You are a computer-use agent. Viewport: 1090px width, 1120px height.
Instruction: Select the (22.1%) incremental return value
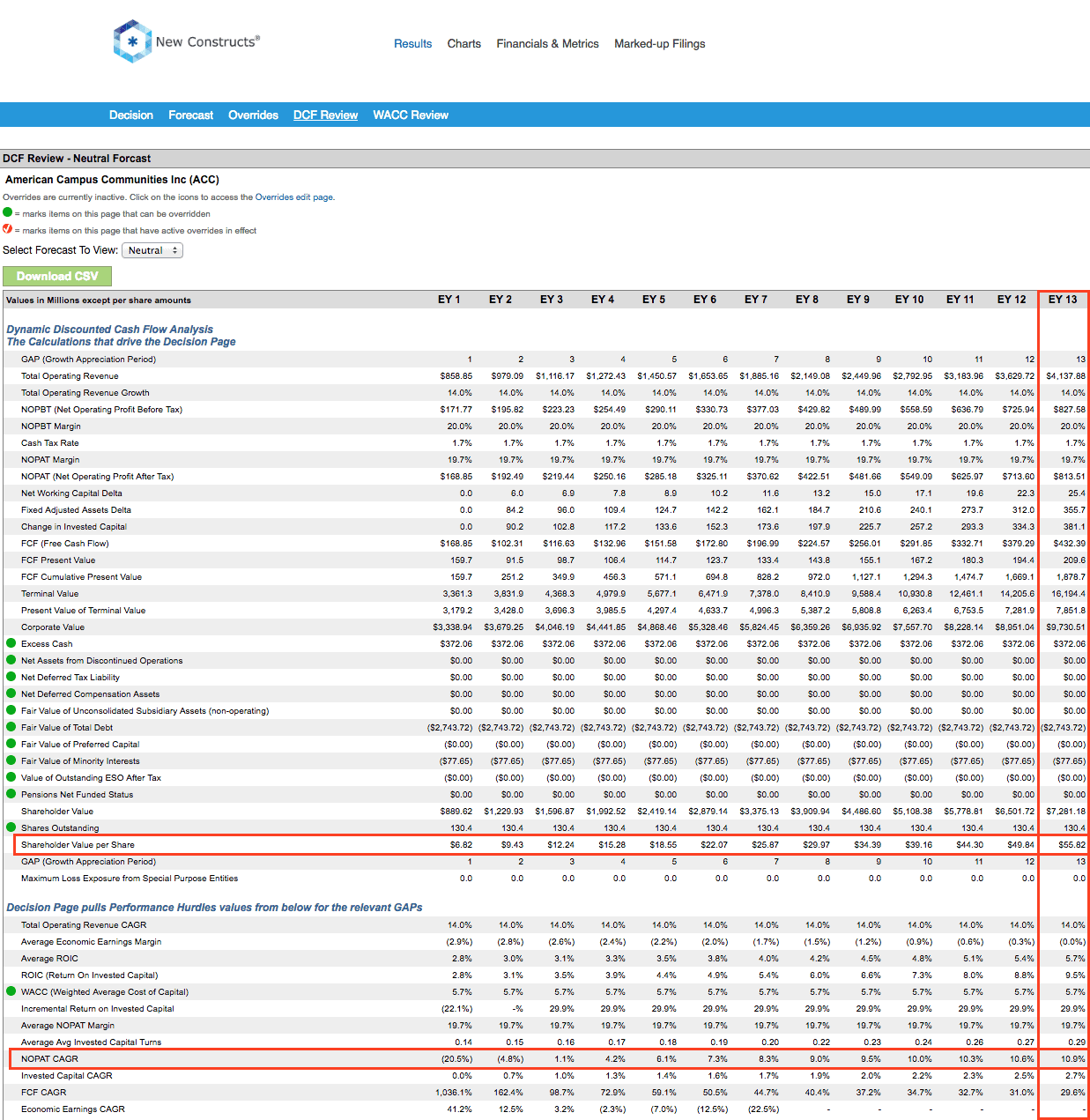click(456, 1009)
